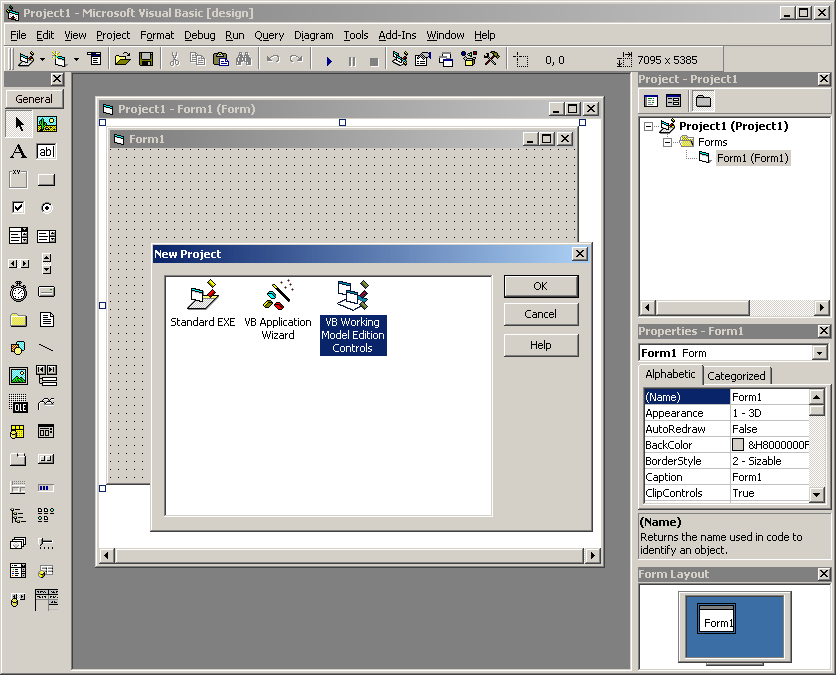Click the Properties list scroll-up arrow

click(817, 396)
